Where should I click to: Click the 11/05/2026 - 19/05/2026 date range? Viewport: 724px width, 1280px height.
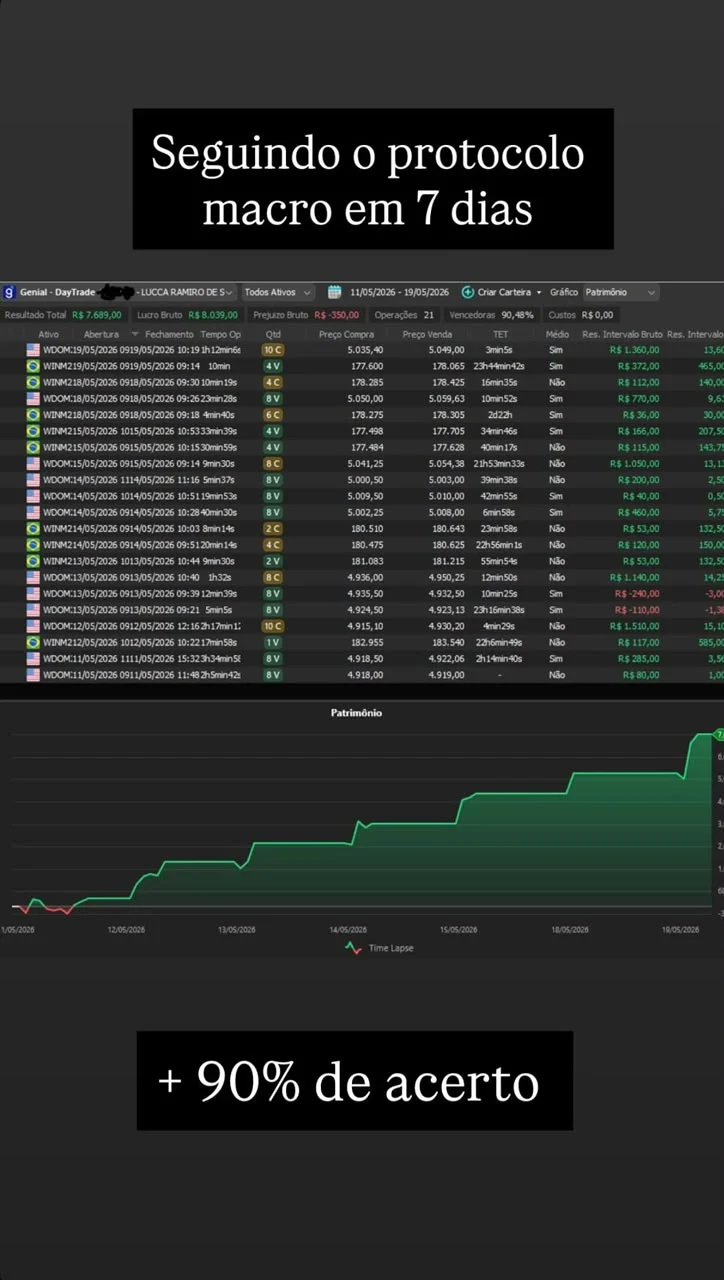tap(400, 292)
